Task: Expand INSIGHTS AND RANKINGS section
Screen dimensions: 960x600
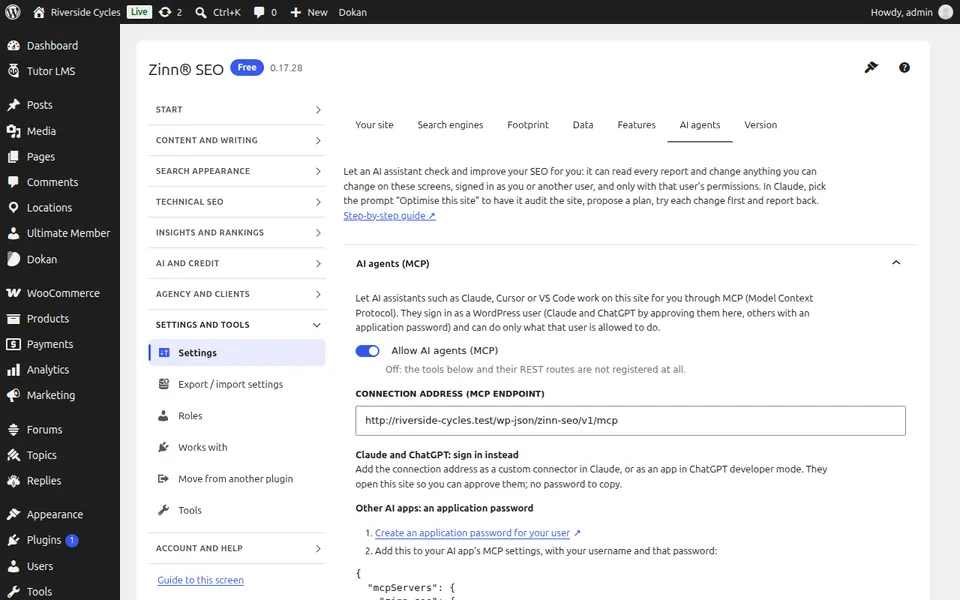Action: point(237,233)
